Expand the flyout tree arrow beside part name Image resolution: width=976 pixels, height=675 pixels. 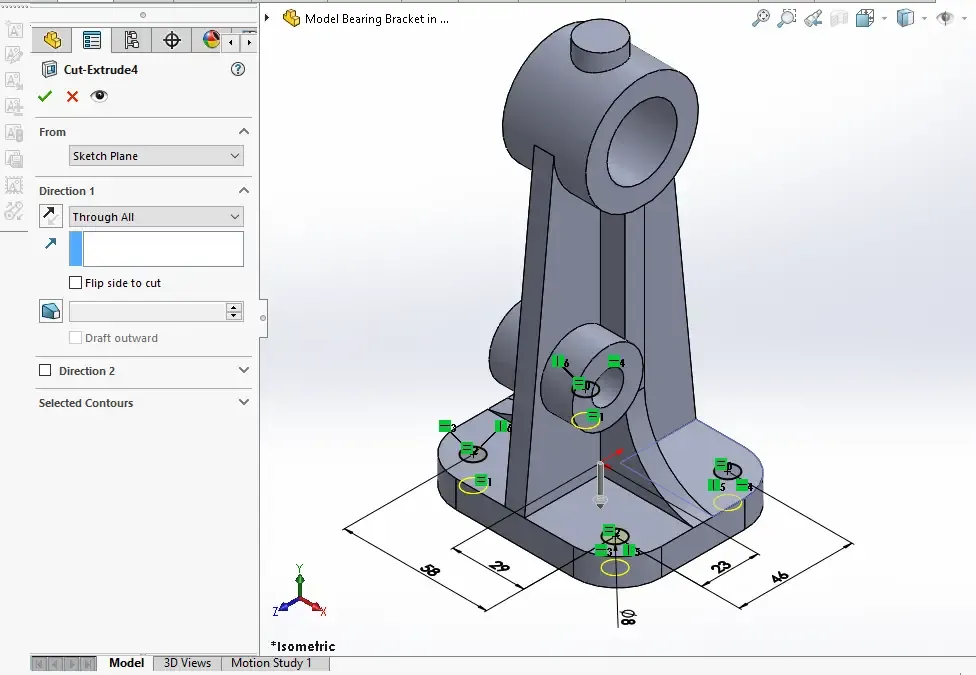tap(267, 18)
